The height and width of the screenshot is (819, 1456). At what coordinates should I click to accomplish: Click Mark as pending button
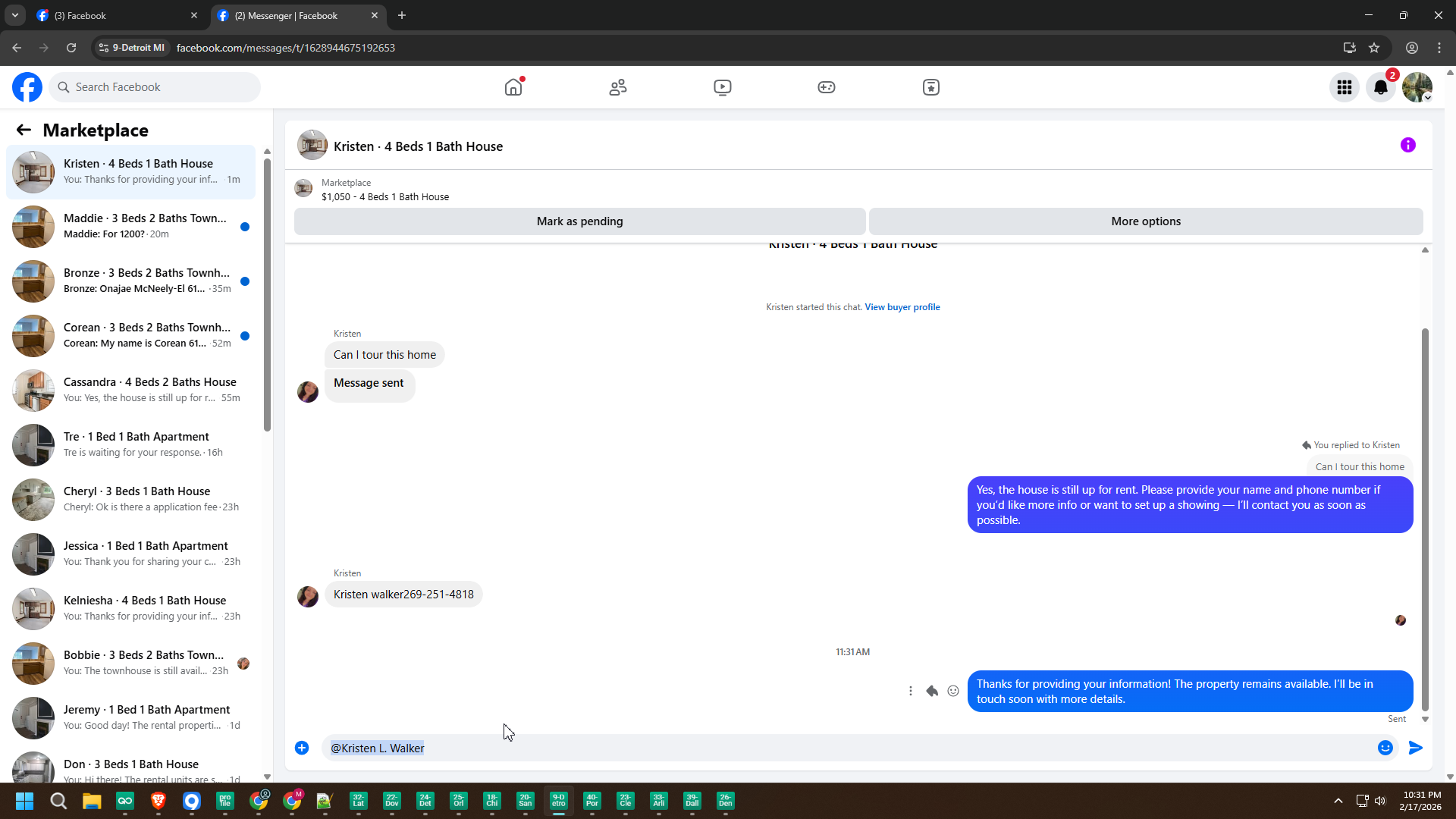click(579, 221)
